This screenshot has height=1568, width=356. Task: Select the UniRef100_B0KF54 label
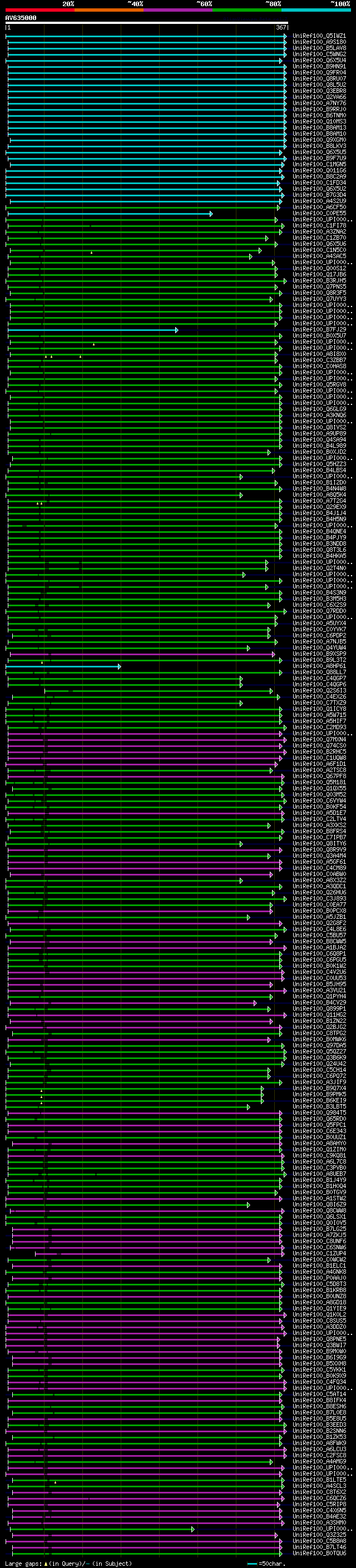[x=319, y=807]
